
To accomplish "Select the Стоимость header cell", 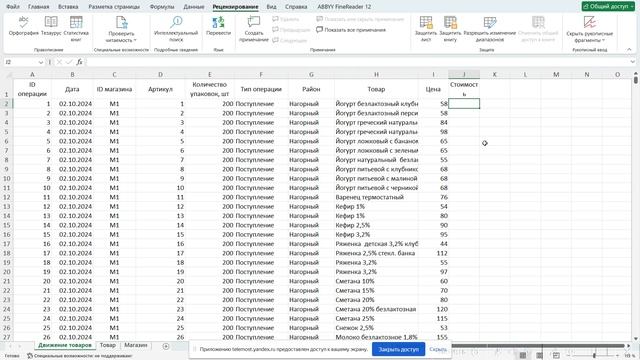I will [x=464, y=89].
